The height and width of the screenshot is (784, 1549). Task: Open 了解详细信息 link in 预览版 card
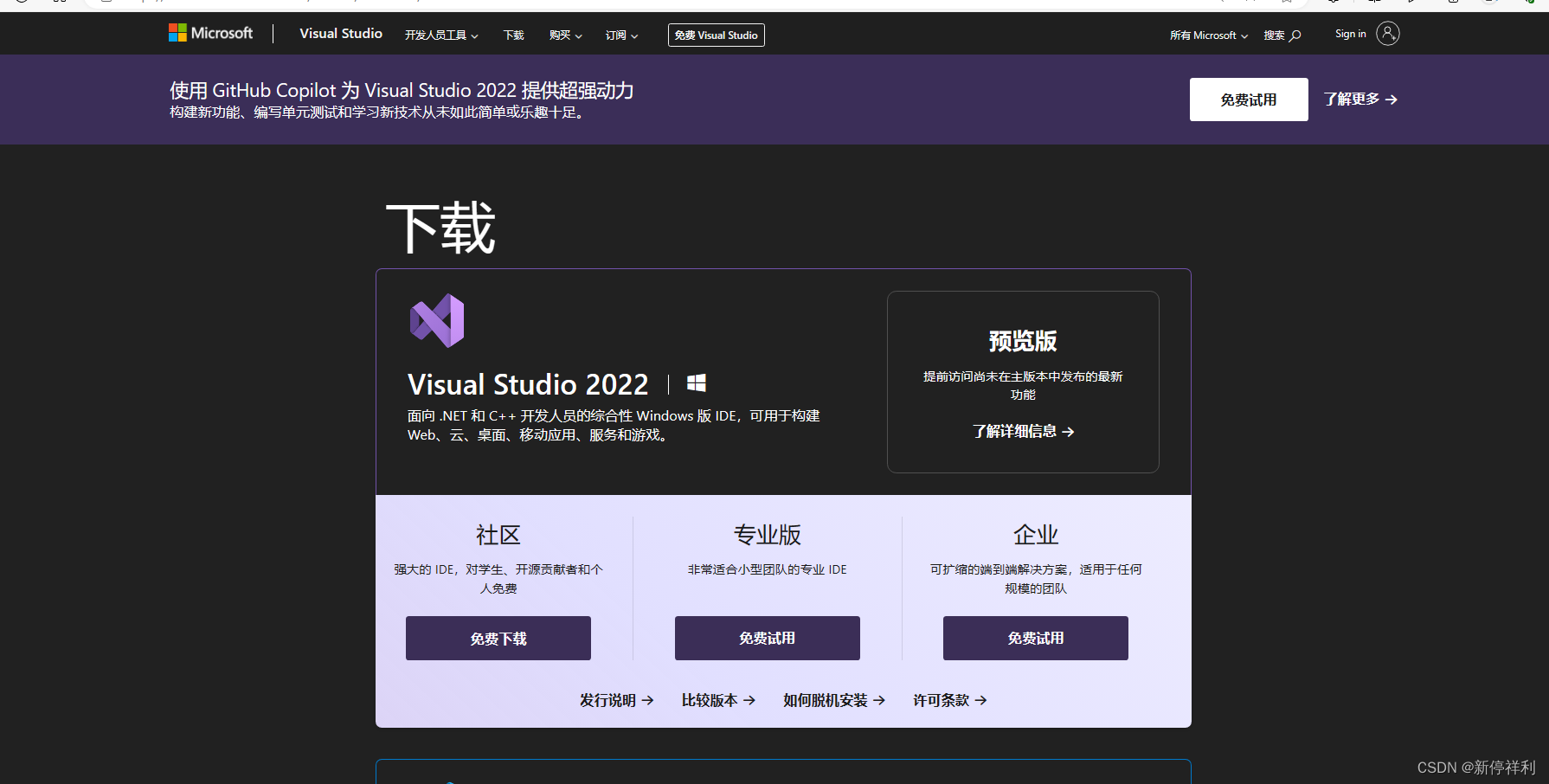(1023, 431)
